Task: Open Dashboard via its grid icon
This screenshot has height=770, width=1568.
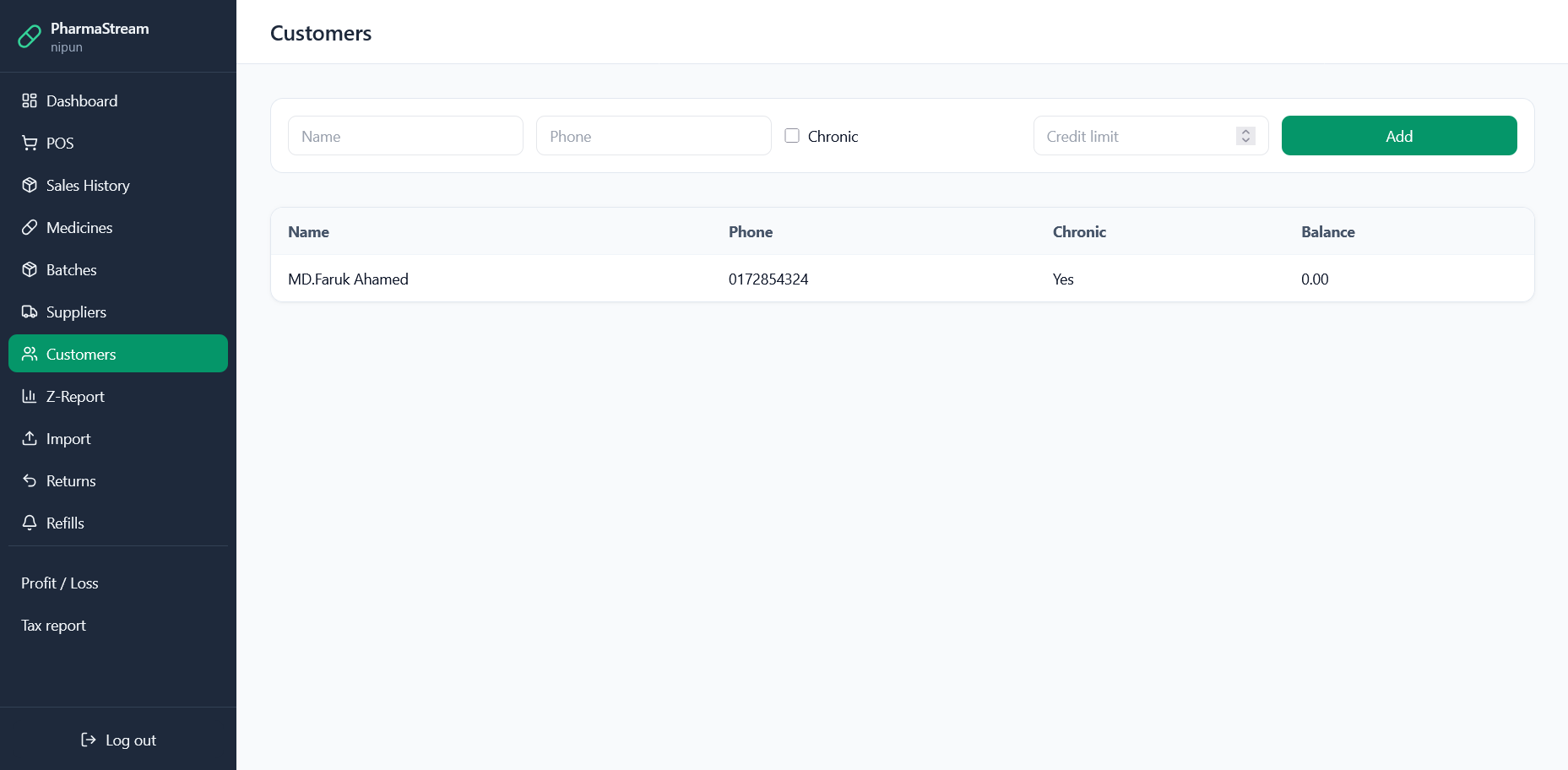Action: [30, 100]
